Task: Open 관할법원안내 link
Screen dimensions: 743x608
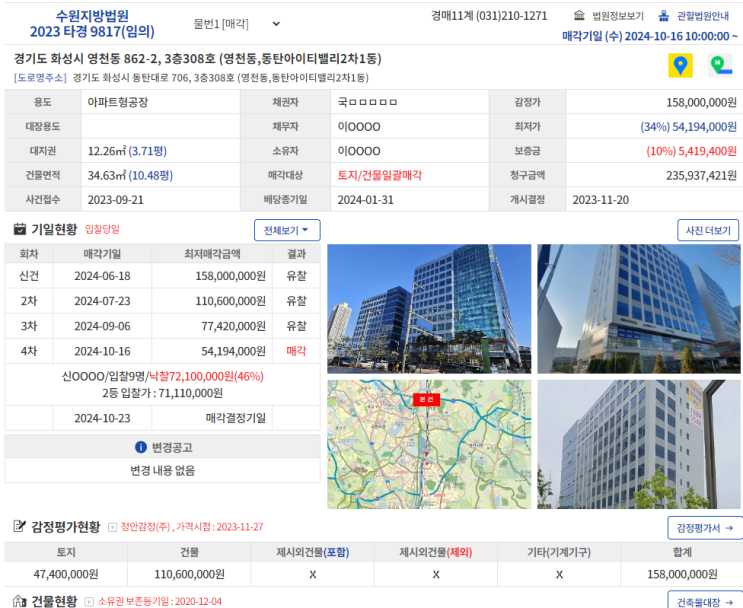Action: click(x=703, y=16)
